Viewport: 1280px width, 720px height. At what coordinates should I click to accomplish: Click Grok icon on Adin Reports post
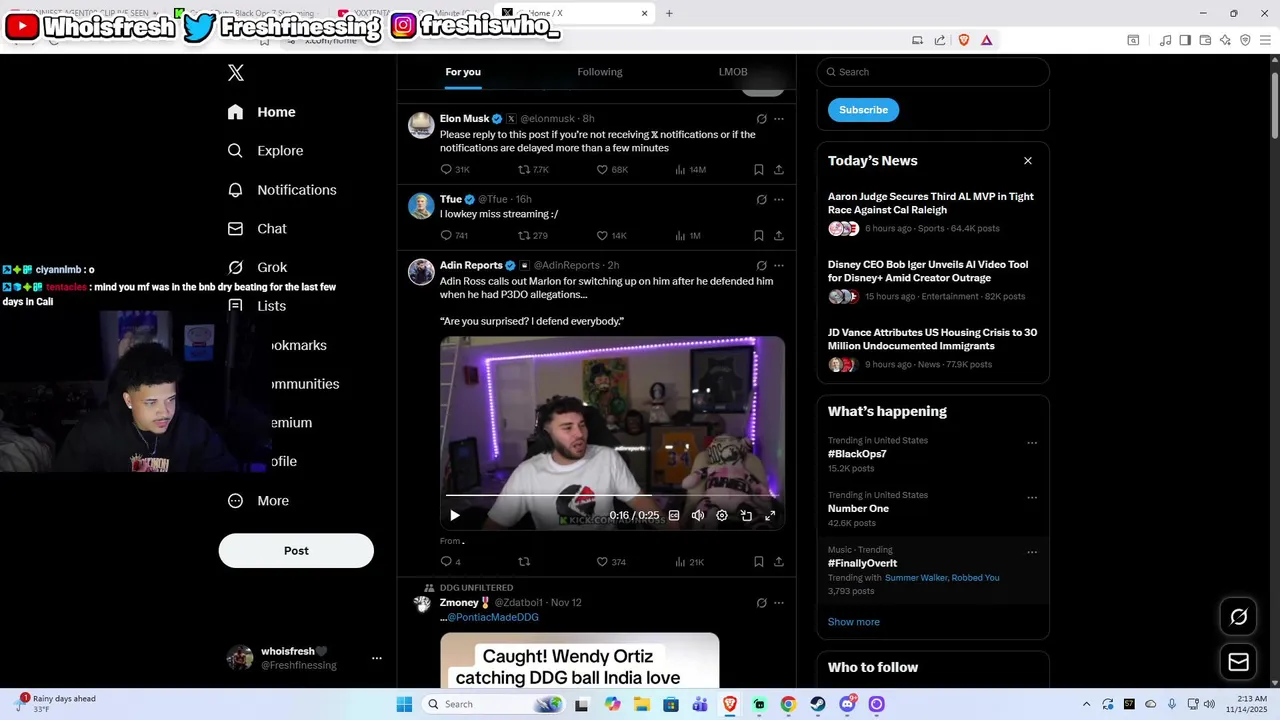pyautogui.click(x=762, y=266)
